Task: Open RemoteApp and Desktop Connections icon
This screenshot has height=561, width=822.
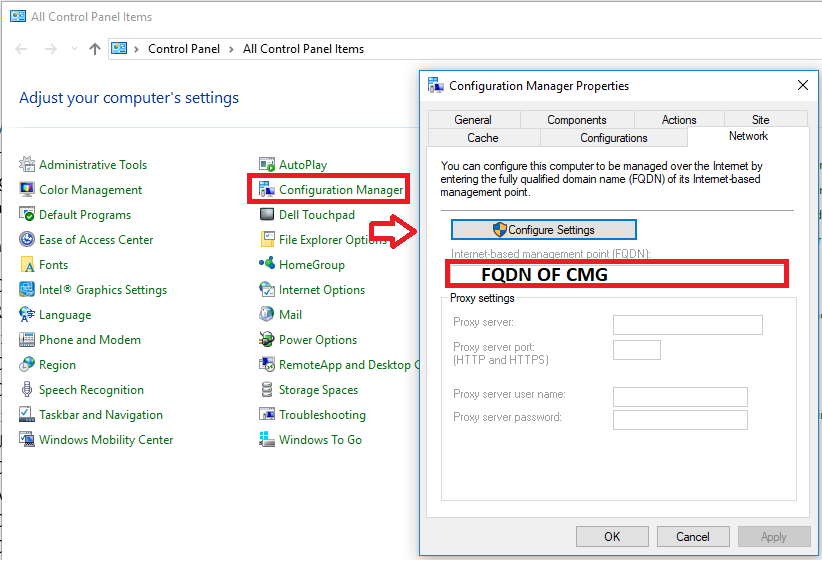Action: (x=267, y=364)
